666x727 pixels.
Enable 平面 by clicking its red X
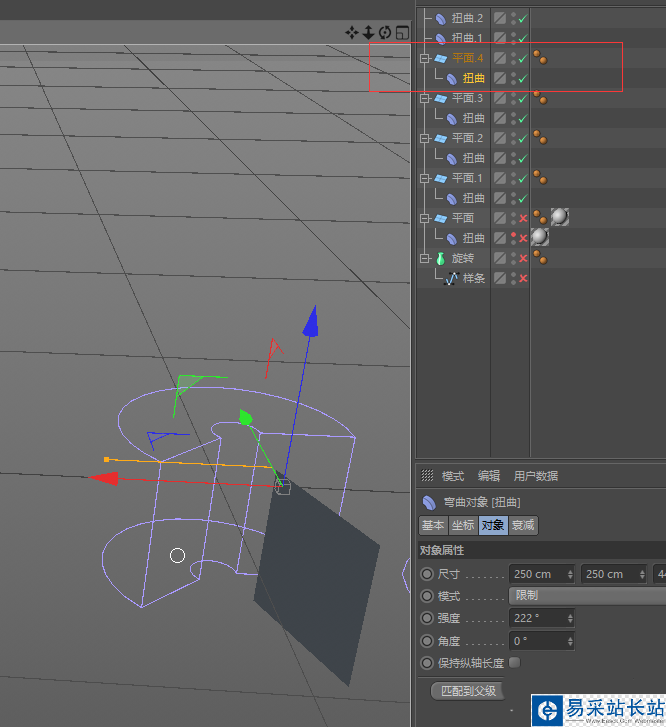(523, 218)
